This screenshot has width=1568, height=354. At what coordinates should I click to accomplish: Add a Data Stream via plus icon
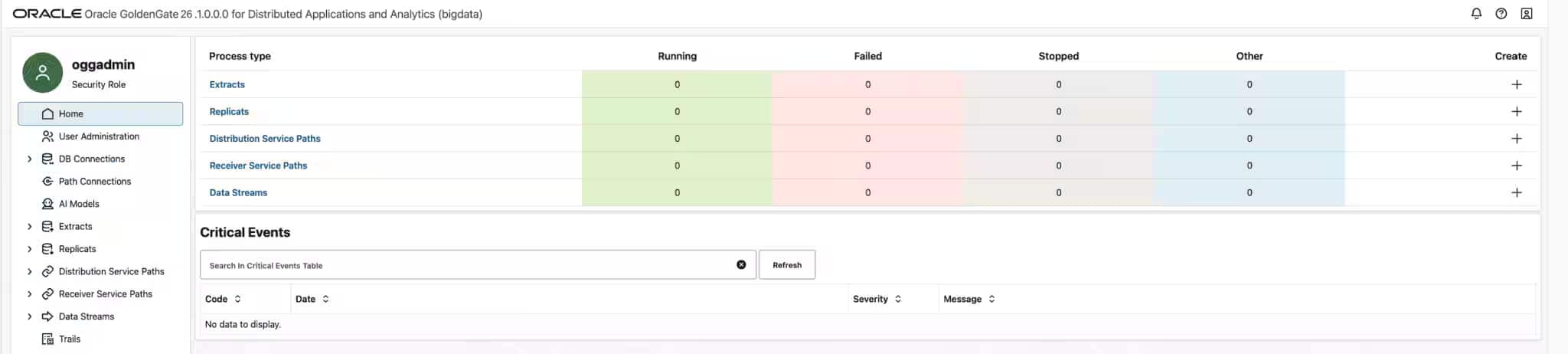click(x=1516, y=192)
